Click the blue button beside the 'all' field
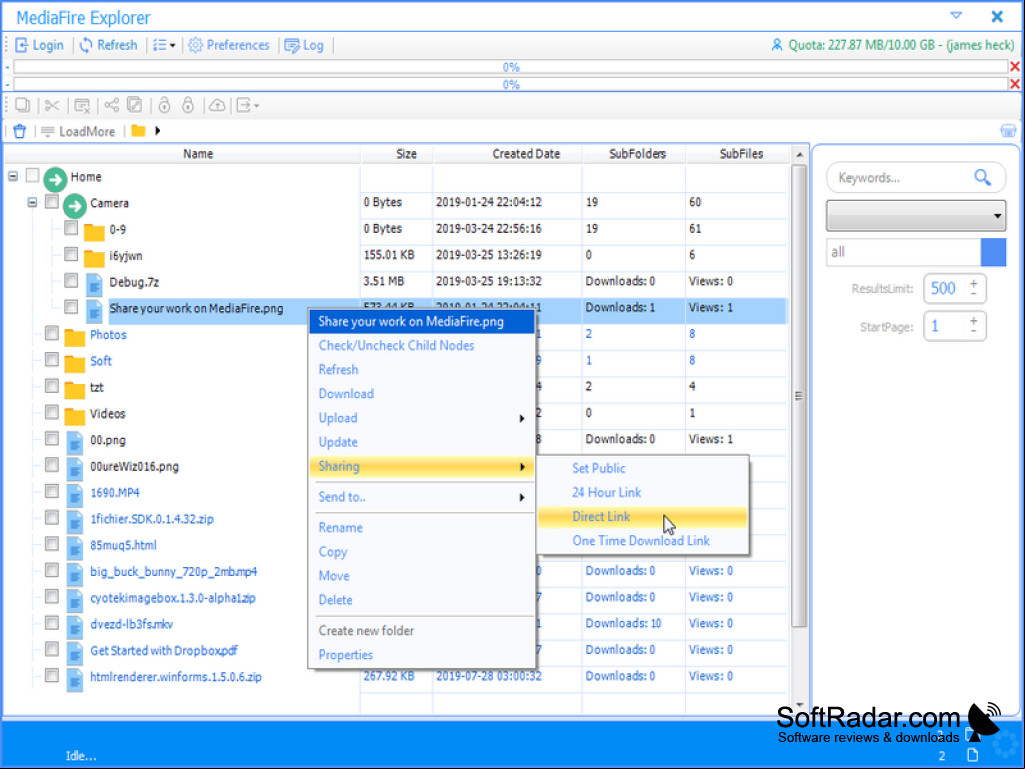The image size is (1025, 769). 994,252
